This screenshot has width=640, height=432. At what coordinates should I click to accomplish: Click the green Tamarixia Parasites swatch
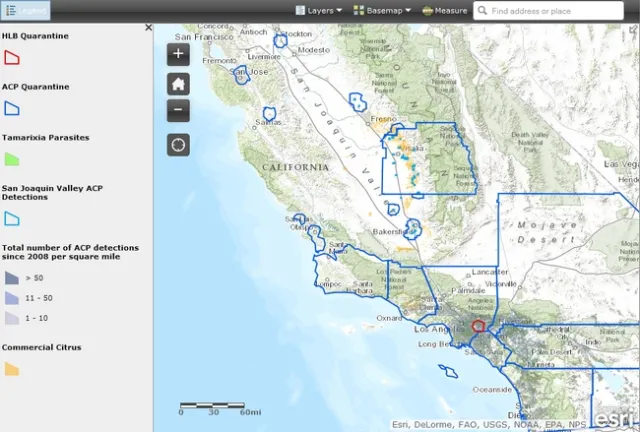click(12, 158)
